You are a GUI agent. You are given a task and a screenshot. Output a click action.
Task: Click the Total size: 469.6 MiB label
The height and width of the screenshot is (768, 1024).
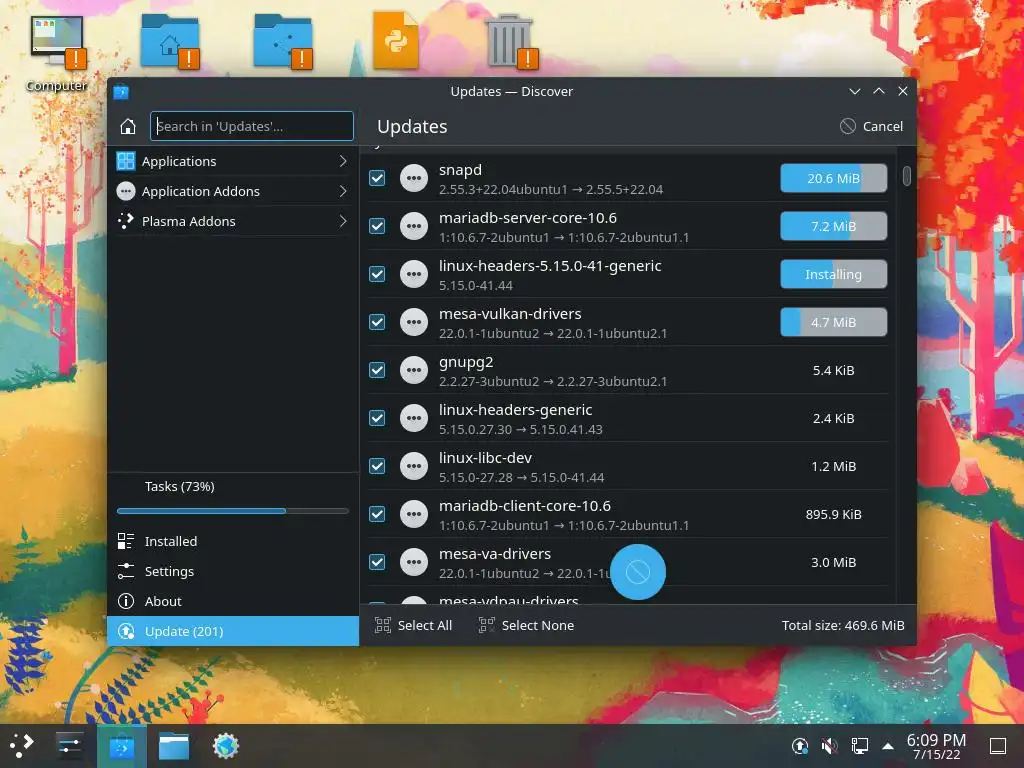point(843,626)
